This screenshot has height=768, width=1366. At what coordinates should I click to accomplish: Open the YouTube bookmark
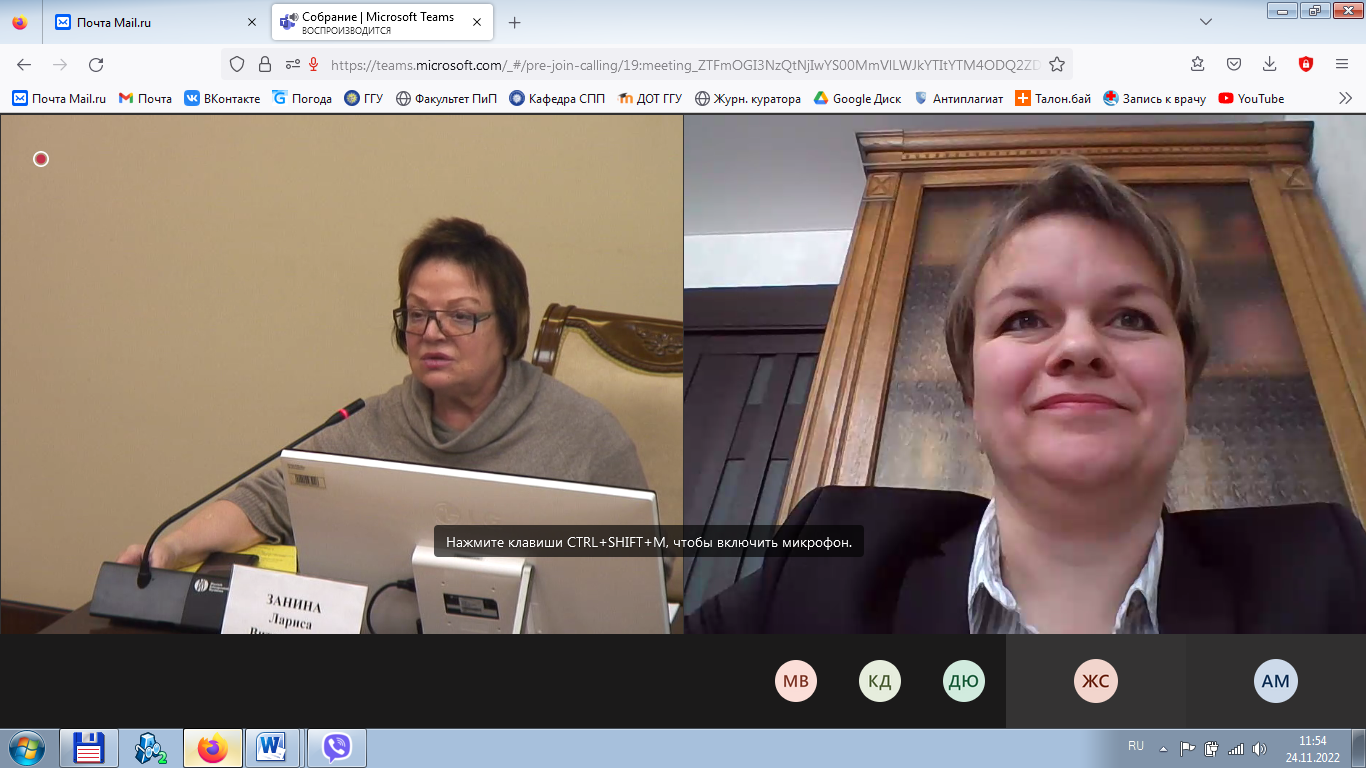click(1251, 98)
